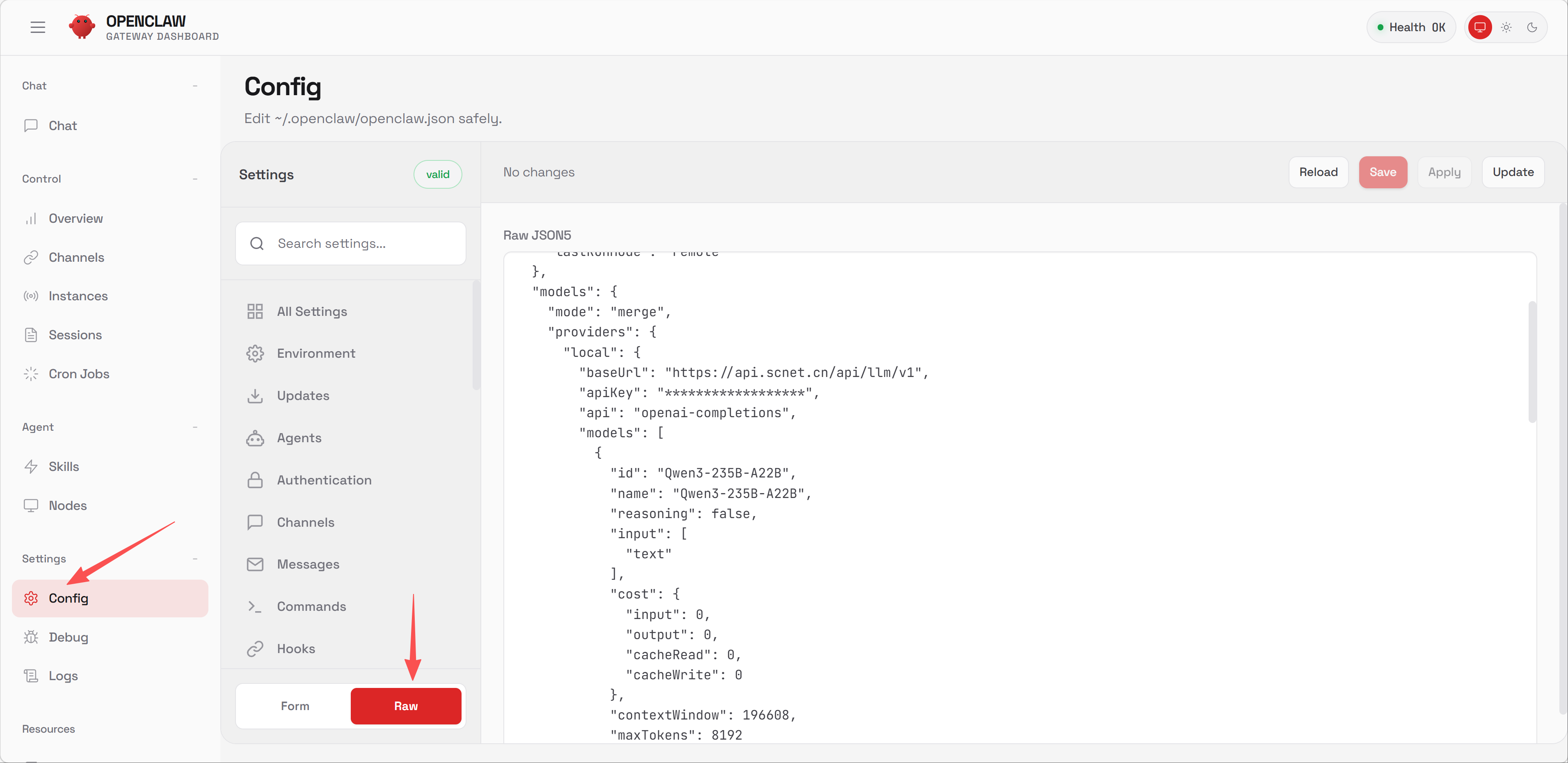
Task: Collapse the Control sidebar section
Action: (195, 179)
